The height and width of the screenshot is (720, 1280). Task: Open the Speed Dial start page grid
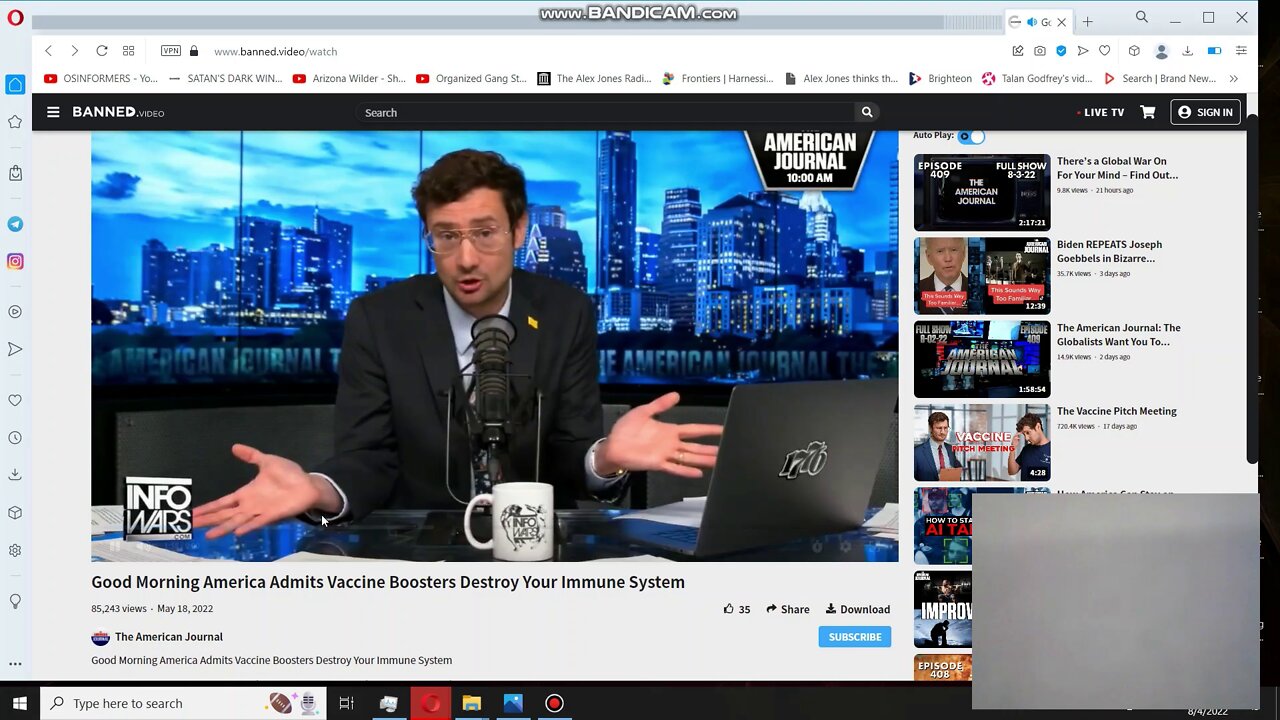click(x=128, y=51)
